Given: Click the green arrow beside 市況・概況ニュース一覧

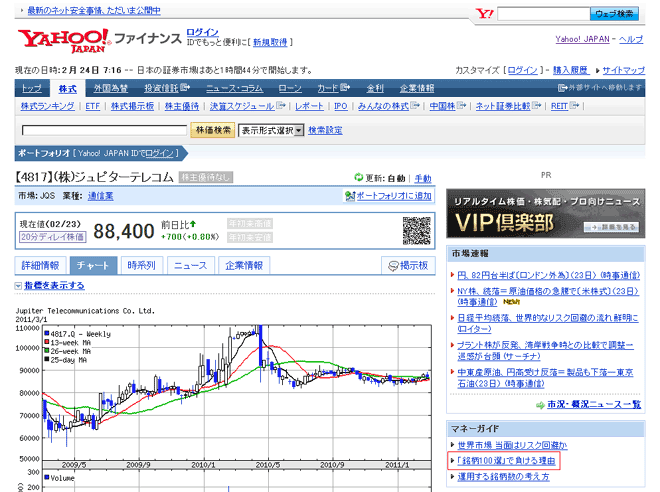Looking at the screenshot, I should click(x=539, y=404).
